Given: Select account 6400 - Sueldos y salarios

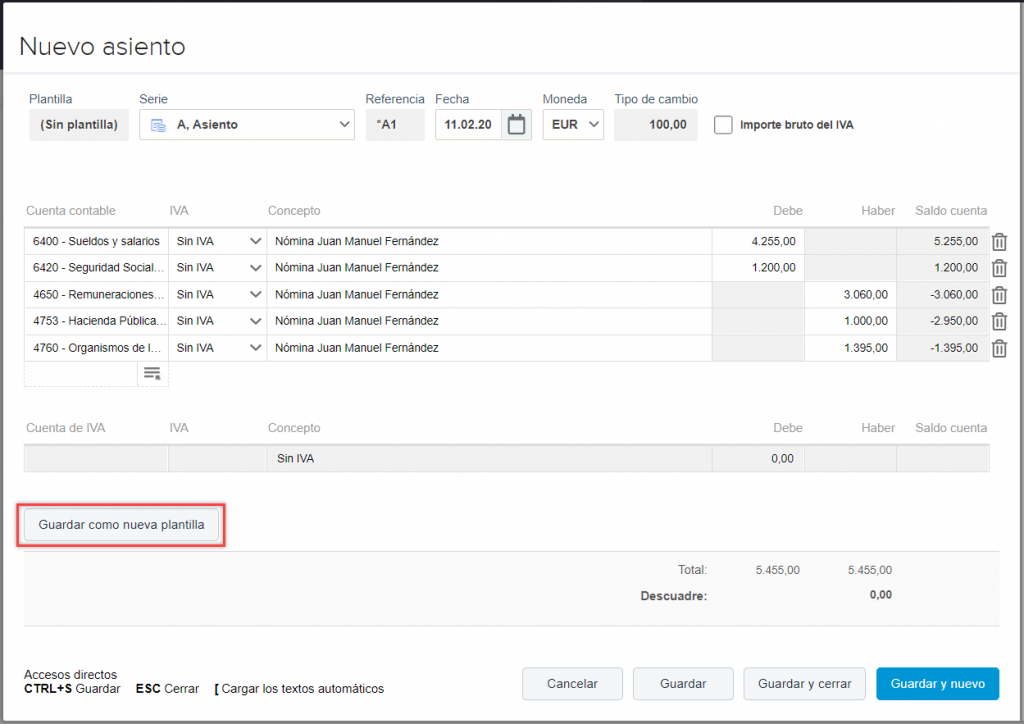Looking at the screenshot, I should 97,241.
